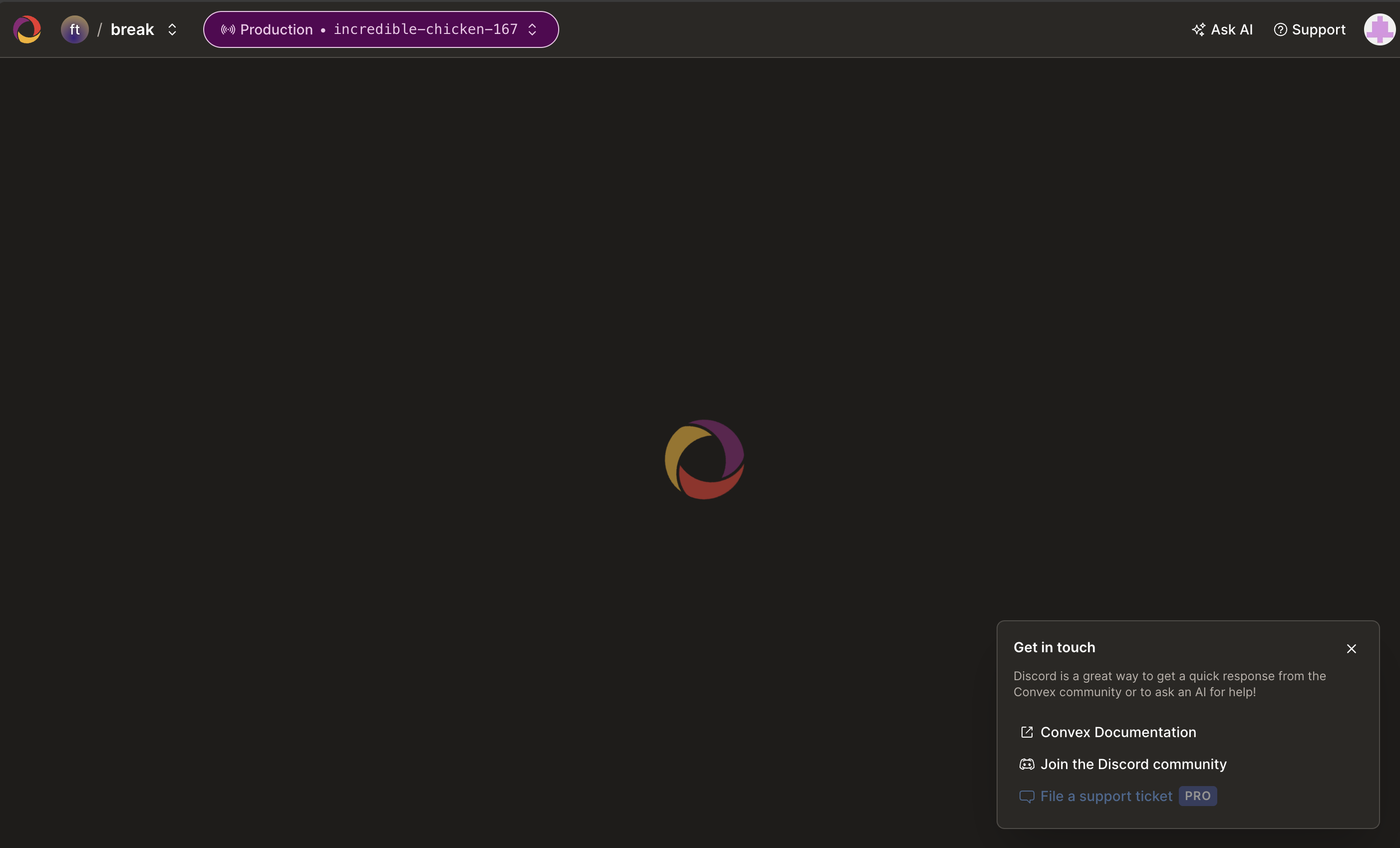
Task: Click the PRO badge next to support ticket
Action: pos(1198,796)
